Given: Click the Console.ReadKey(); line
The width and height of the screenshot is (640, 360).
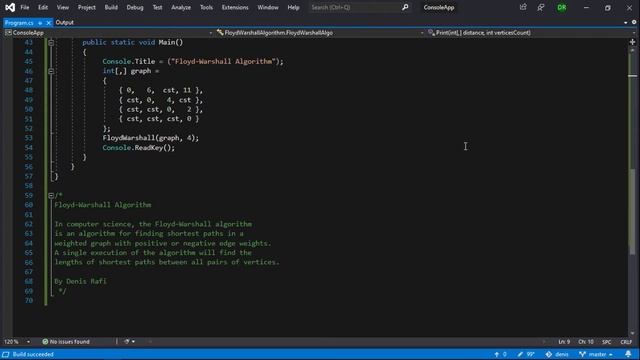Looking at the screenshot, I should point(138,147).
